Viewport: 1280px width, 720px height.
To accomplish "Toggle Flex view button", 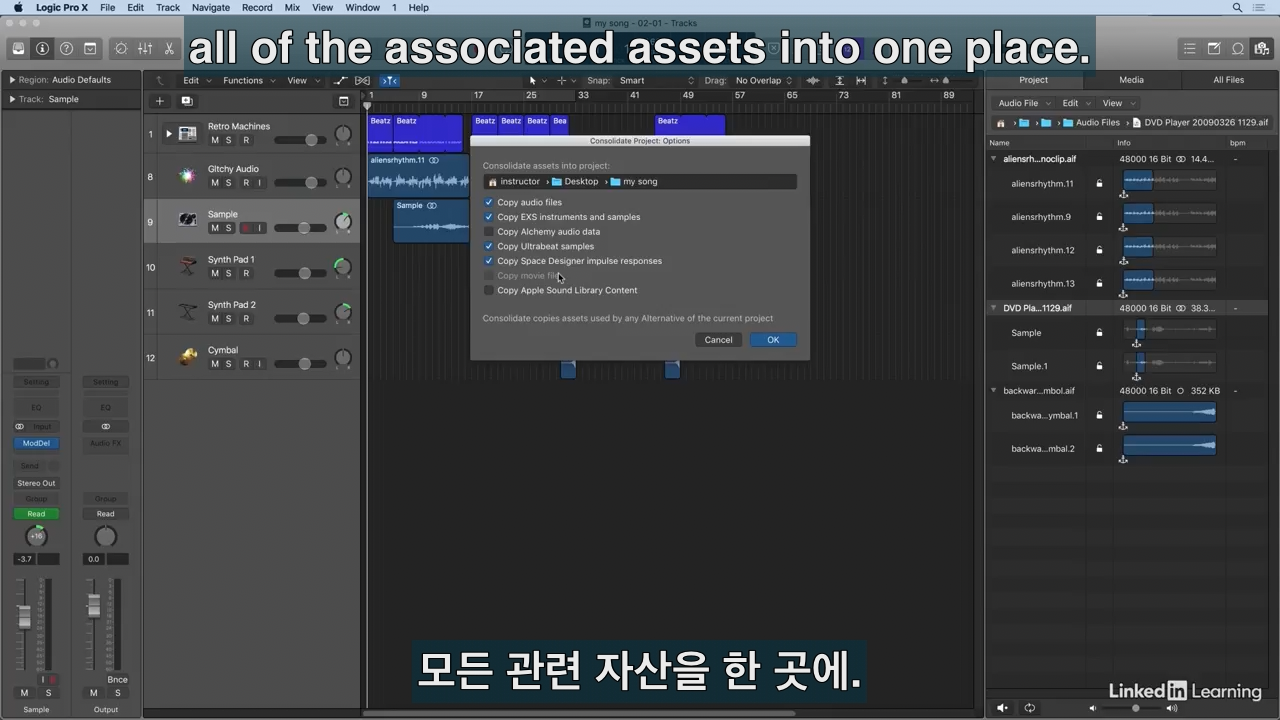I will [362, 80].
